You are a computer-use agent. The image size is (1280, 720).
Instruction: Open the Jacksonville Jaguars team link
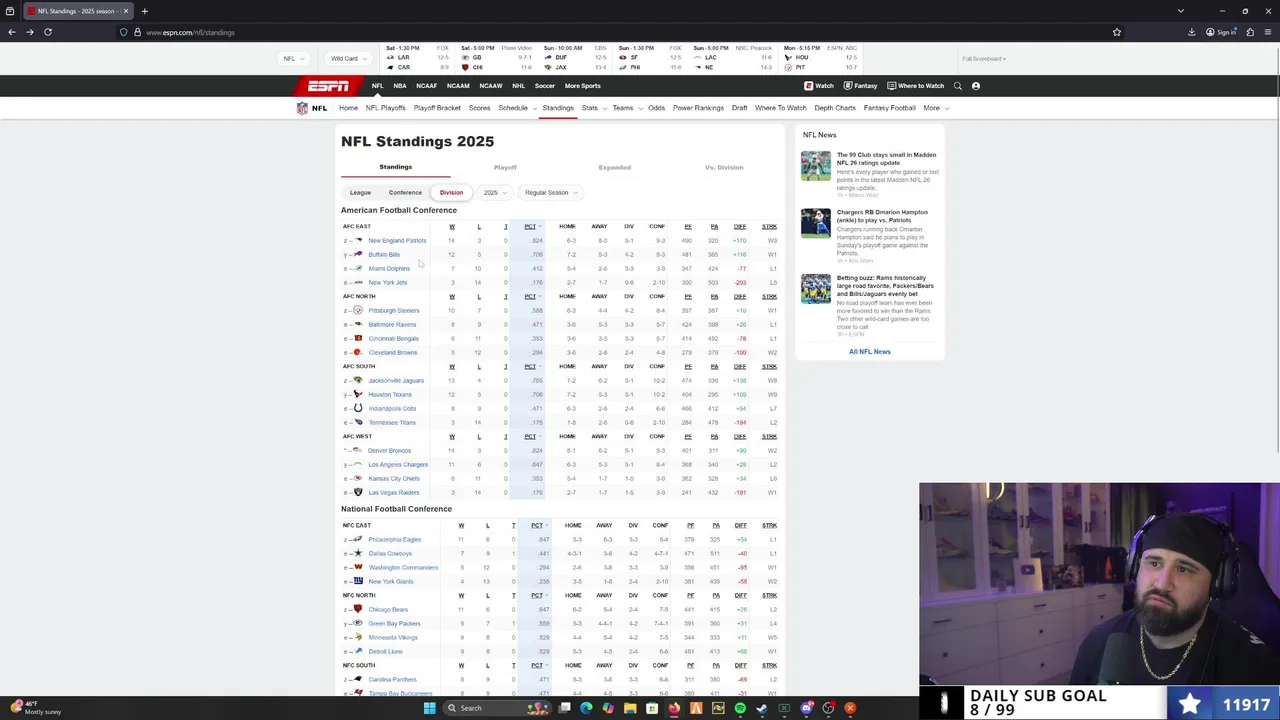coord(395,380)
